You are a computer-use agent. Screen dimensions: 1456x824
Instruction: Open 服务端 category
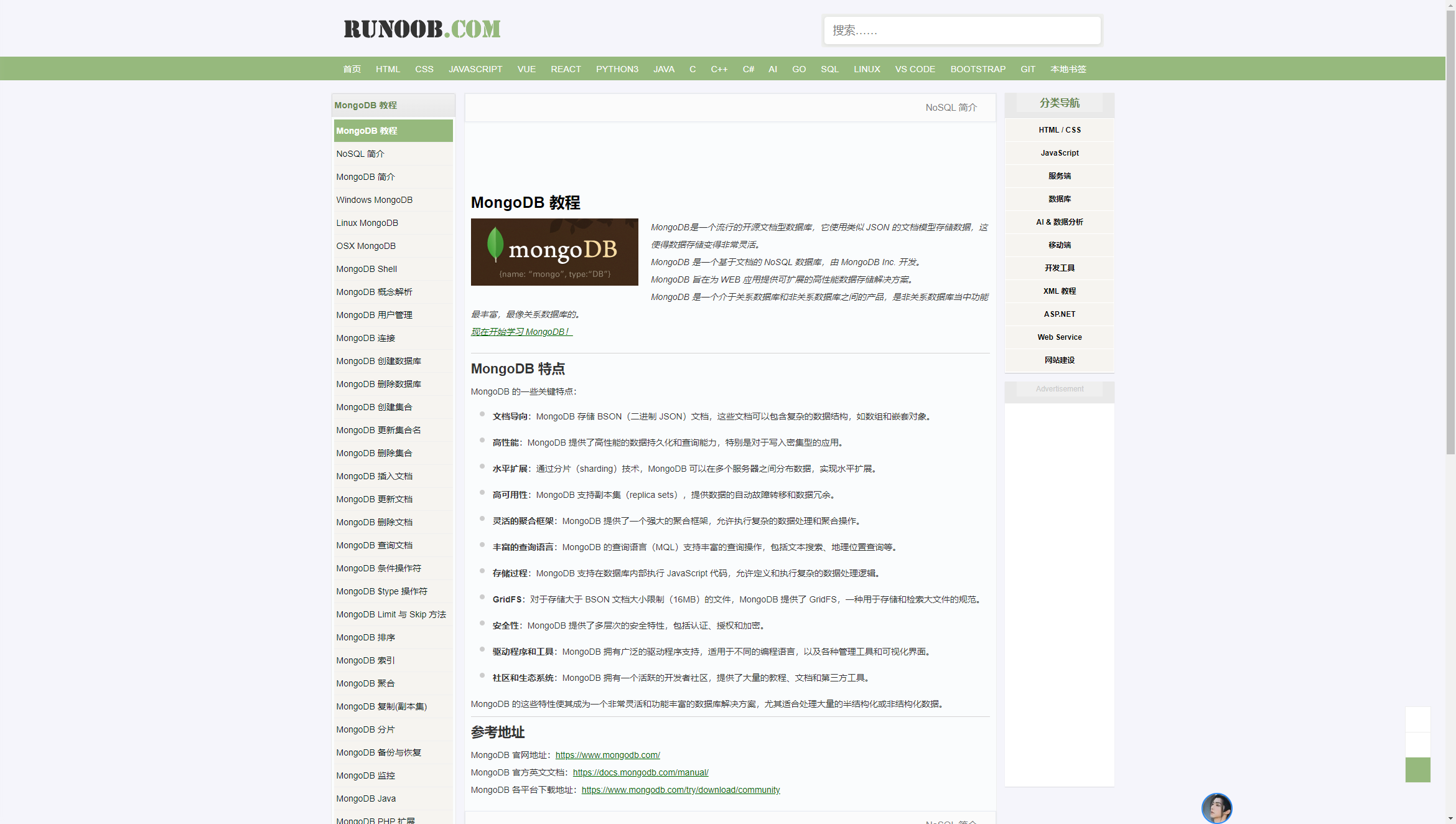[1059, 176]
